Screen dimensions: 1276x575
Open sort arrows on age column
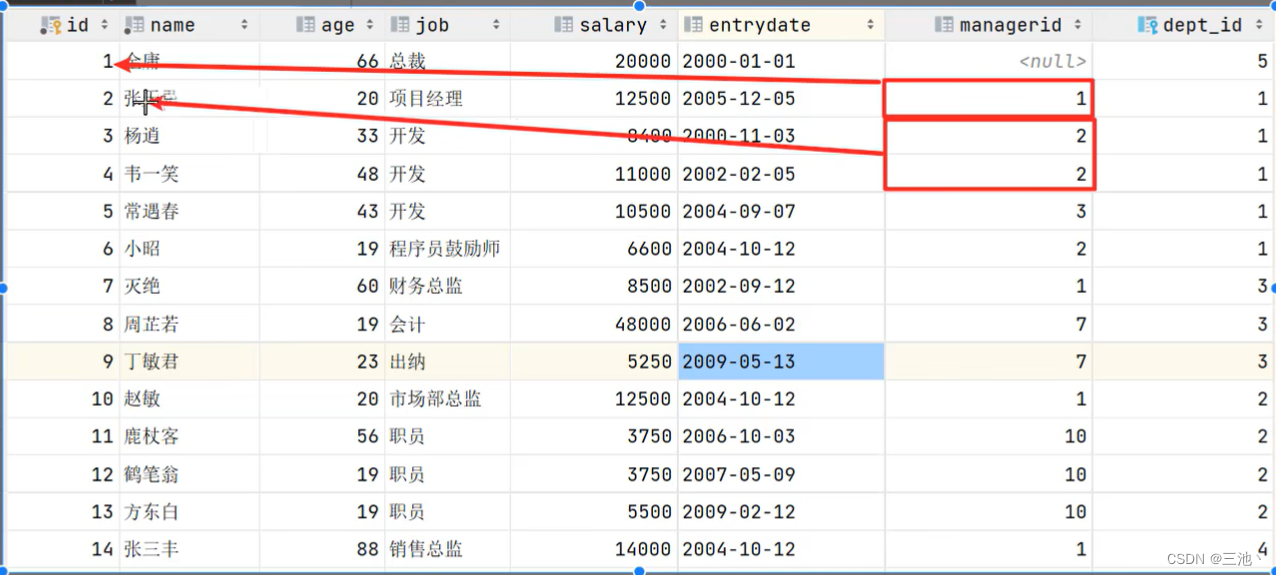[x=370, y=25]
